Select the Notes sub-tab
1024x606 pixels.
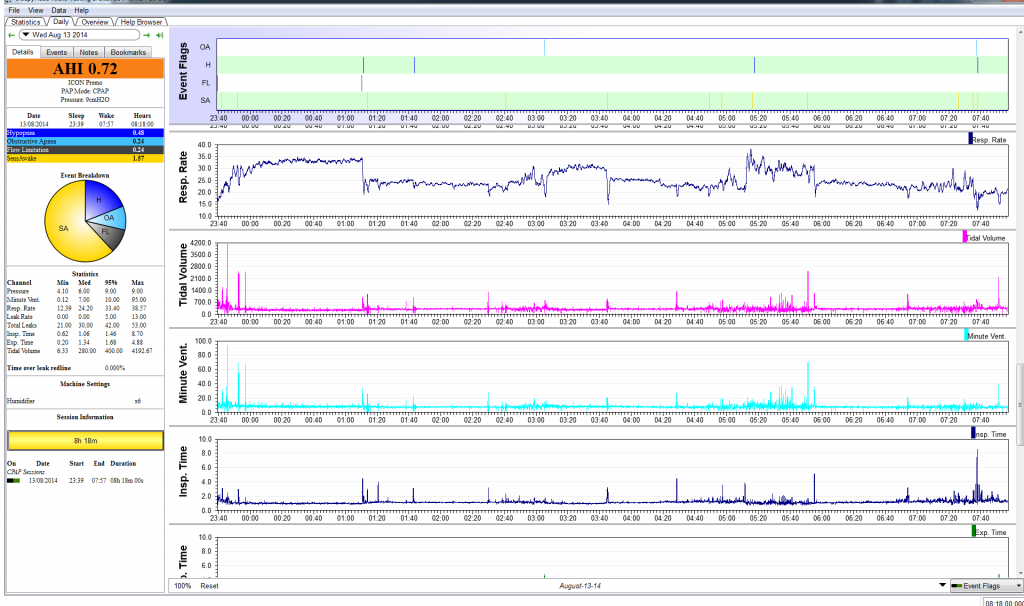pyautogui.click(x=89, y=52)
